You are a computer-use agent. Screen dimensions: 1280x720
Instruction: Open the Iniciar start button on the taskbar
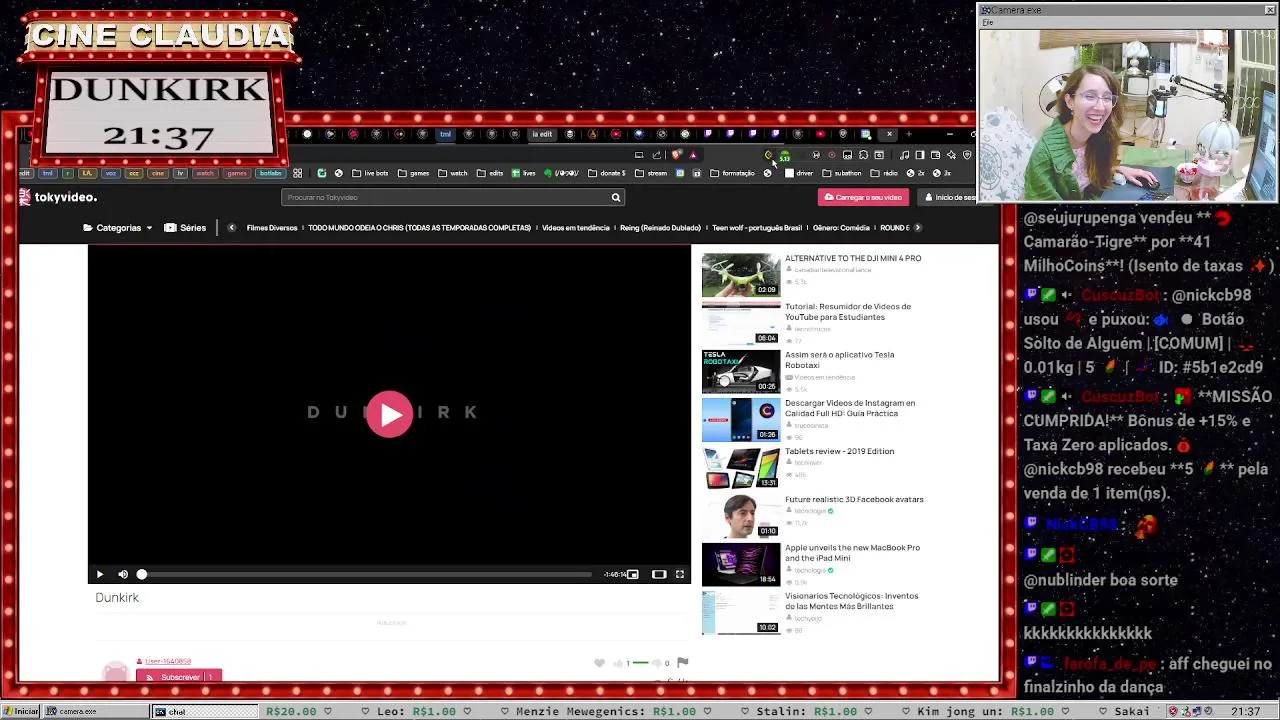click(x=21, y=712)
